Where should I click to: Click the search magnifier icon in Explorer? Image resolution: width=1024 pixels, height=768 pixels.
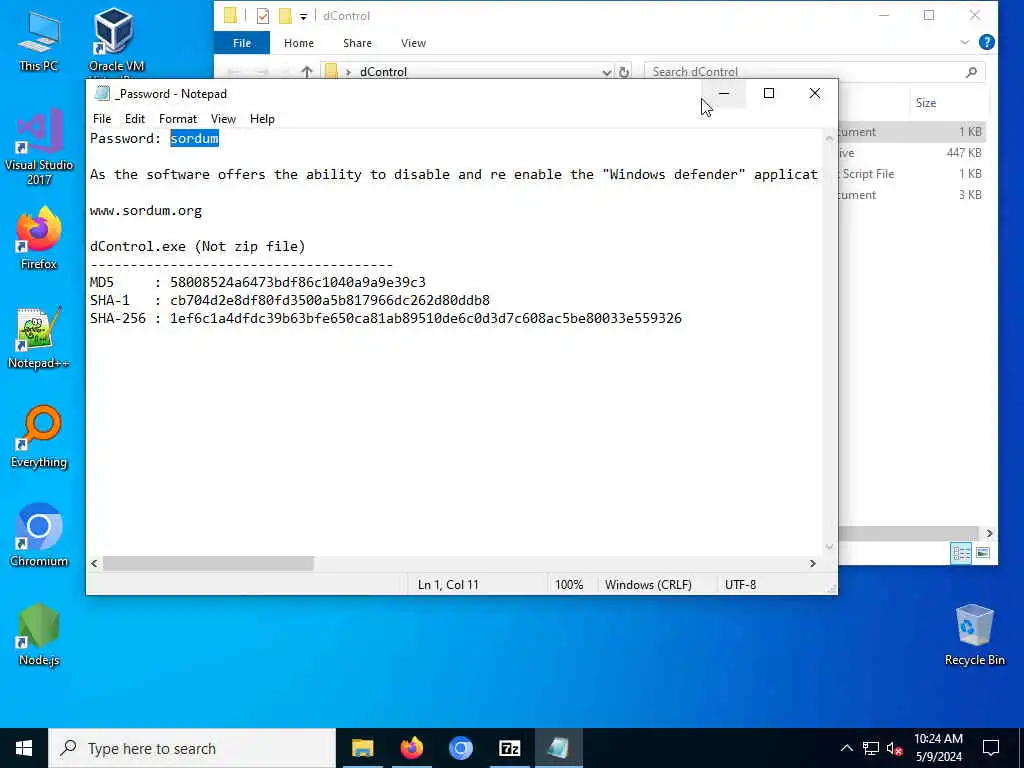tap(971, 72)
